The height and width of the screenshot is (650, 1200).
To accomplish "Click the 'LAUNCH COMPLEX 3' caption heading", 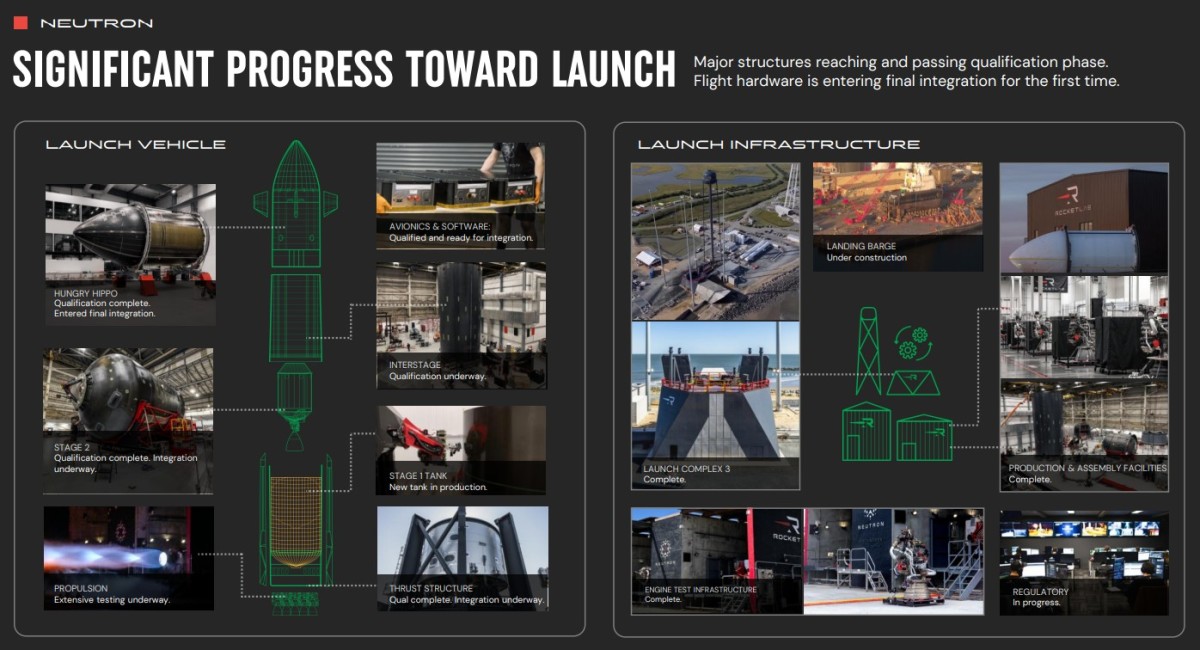I will click(x=689, y=469).
